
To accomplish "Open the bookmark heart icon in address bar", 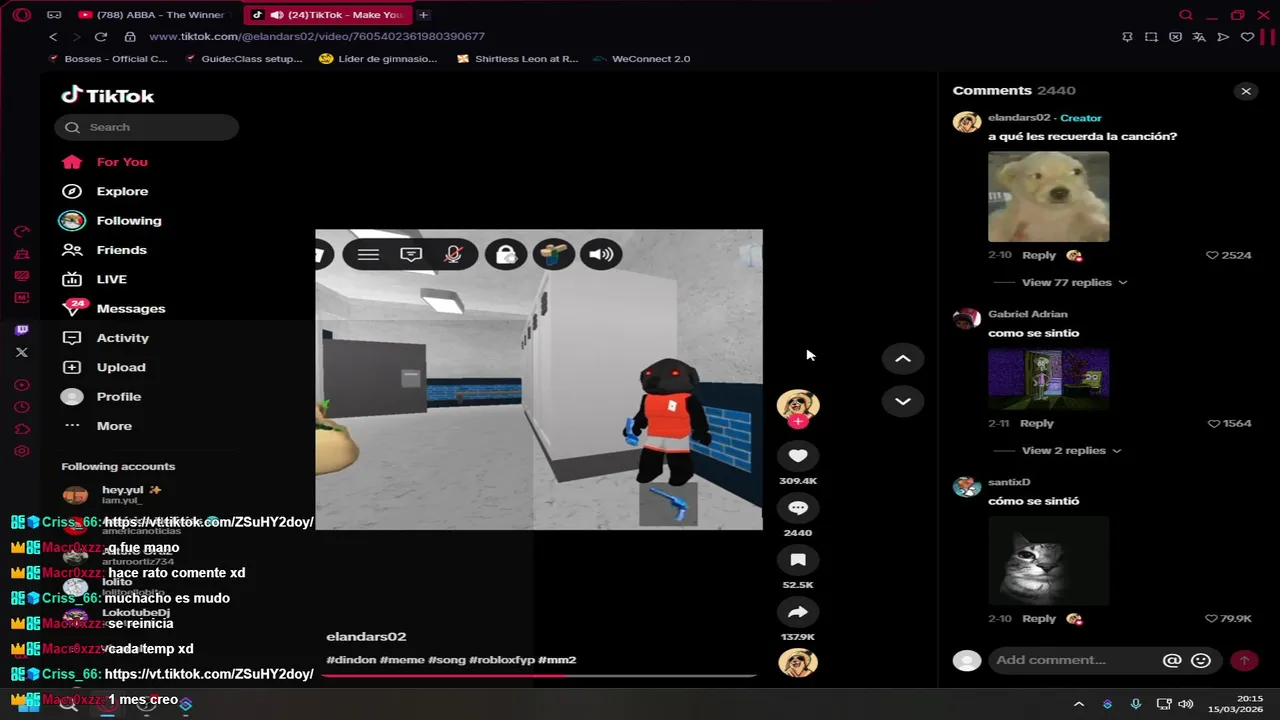I will coord(1247,37).
